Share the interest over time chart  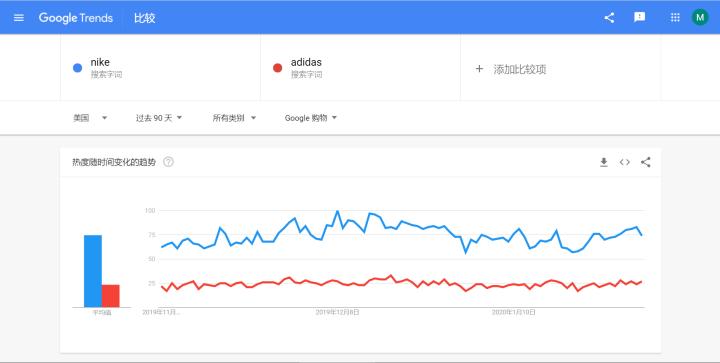646,162
